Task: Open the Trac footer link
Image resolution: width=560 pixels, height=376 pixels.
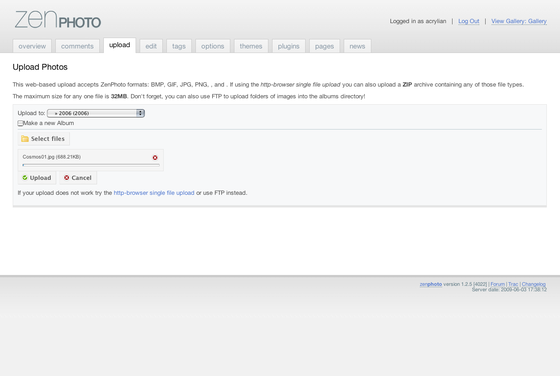Action: [x=513, y=284]
